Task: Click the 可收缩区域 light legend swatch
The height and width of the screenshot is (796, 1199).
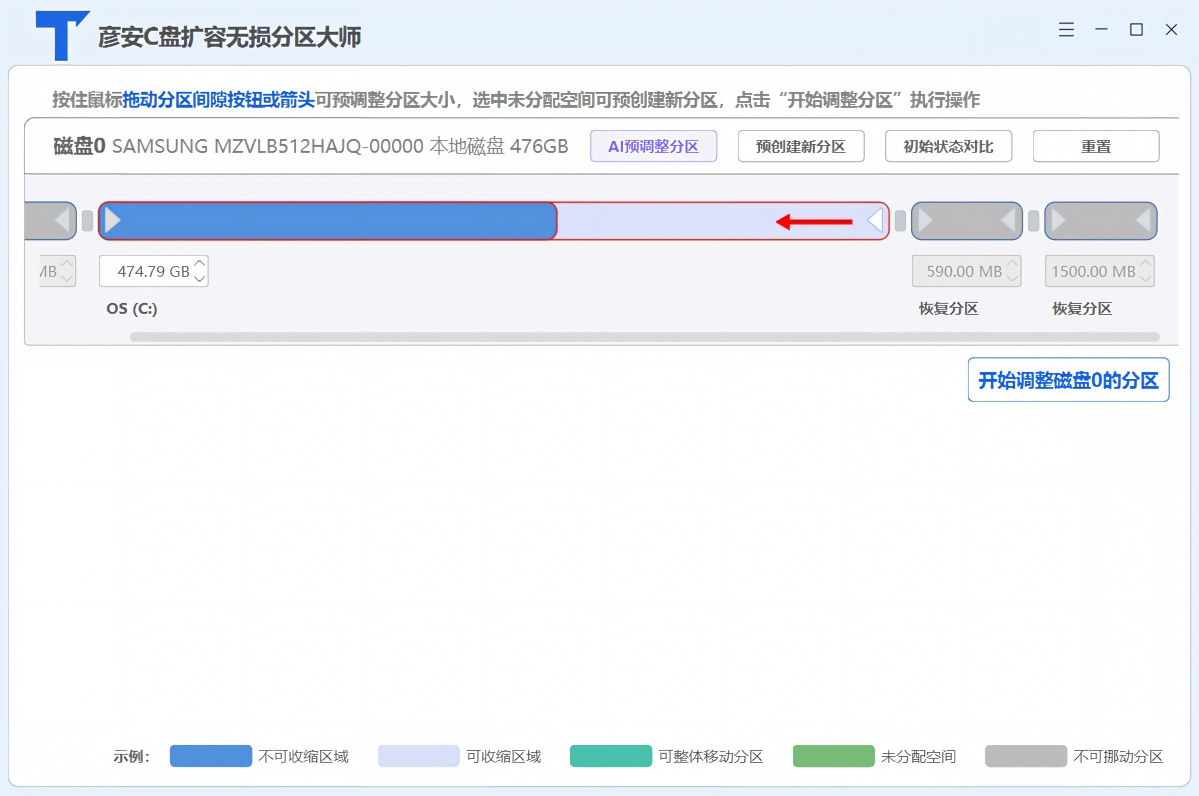Action: tap(418, 756)
